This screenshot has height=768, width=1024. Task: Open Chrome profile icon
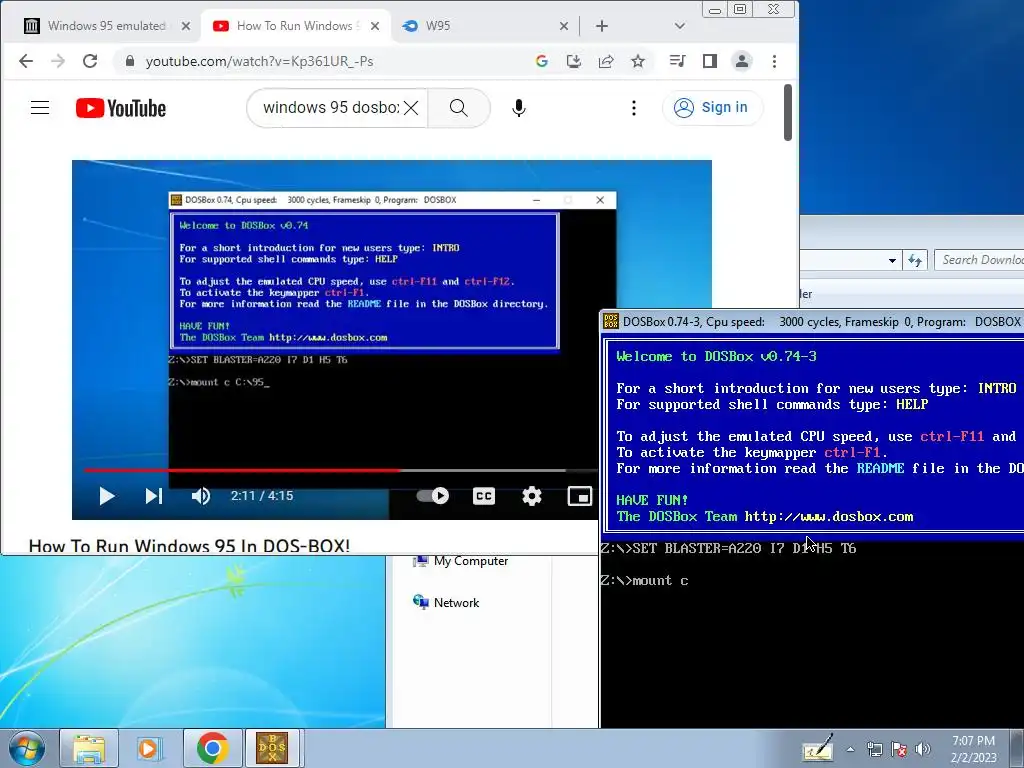coord(742,61)
